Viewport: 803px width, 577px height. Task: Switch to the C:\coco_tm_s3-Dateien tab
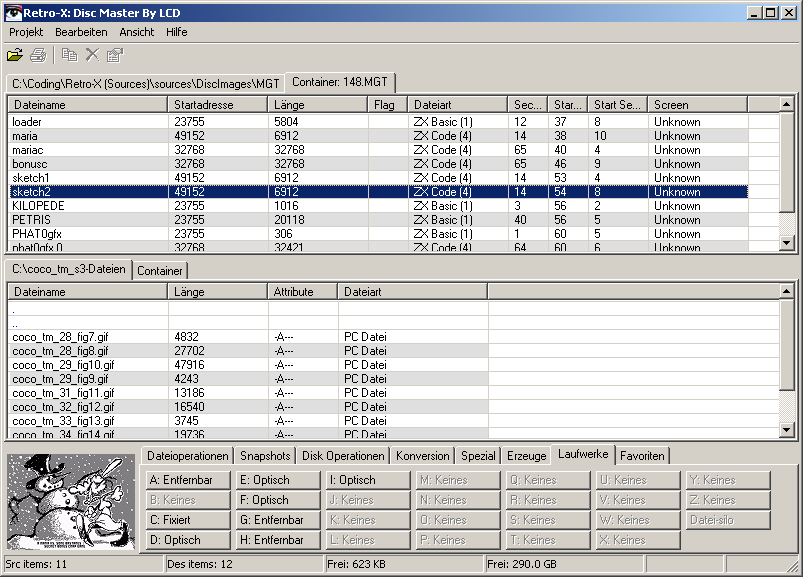(x=69, y=269)
